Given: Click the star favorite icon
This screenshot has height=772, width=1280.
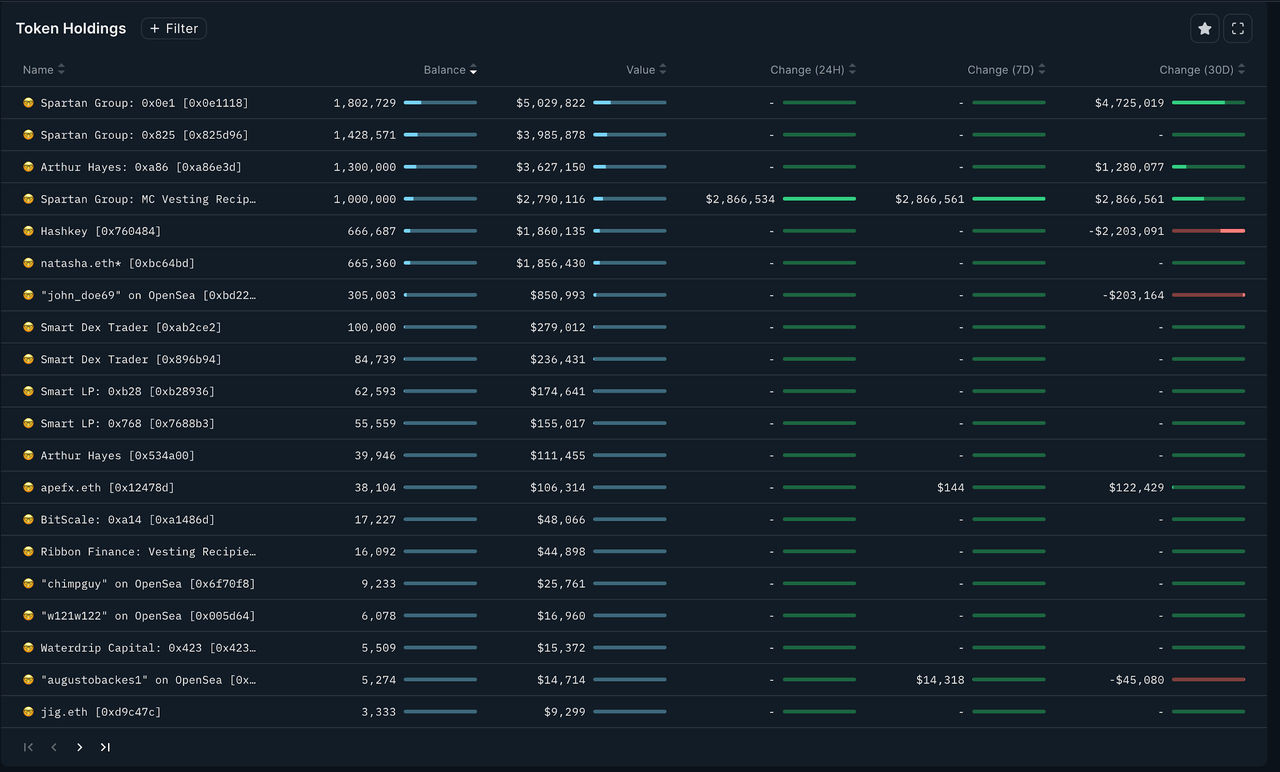Looking at the screenshot, I should coord(1204,29).
